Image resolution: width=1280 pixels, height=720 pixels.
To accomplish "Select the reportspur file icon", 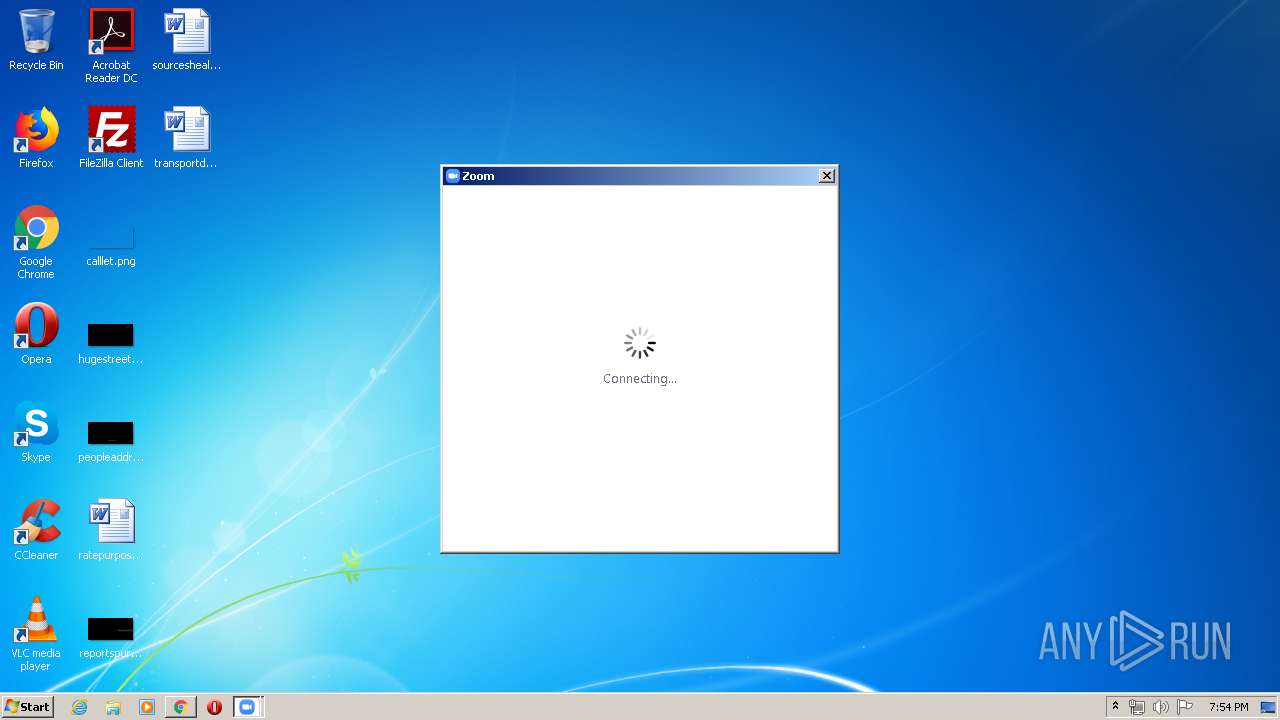I will point(111,637).
